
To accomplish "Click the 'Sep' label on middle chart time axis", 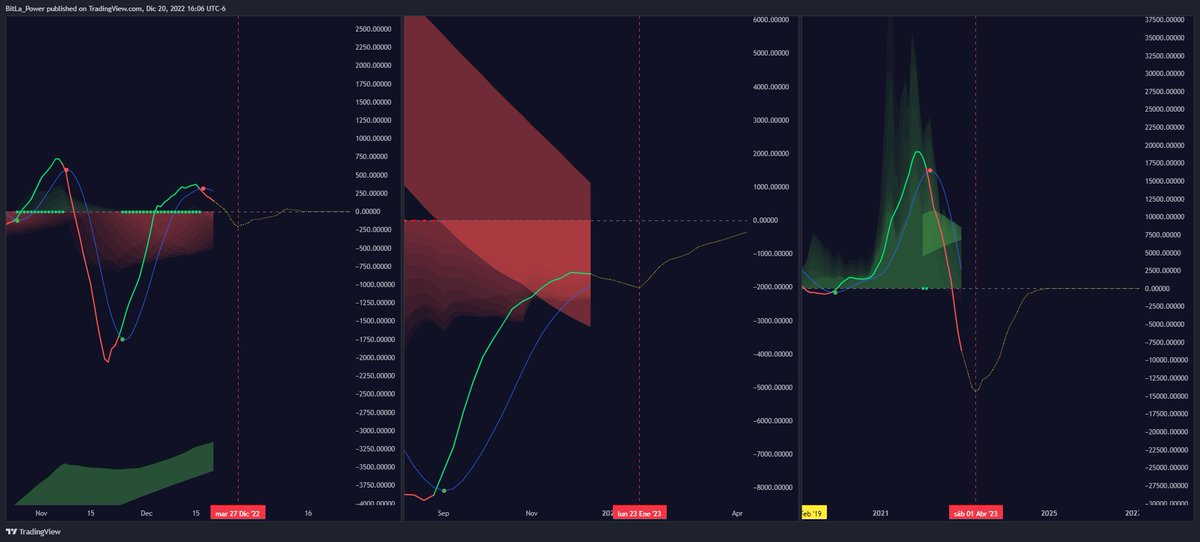I will (444, 513).
